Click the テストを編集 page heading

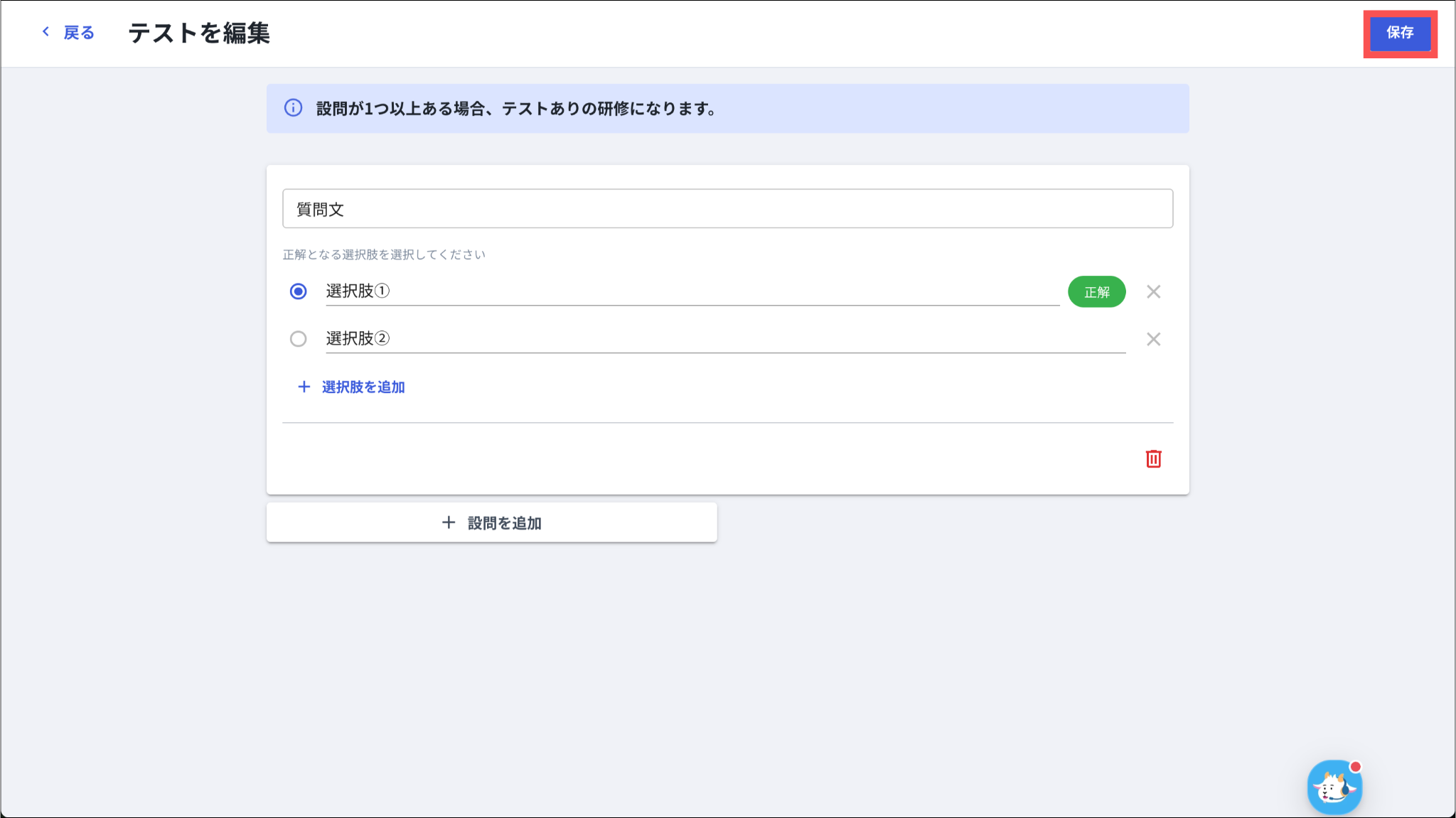(199, 33)
